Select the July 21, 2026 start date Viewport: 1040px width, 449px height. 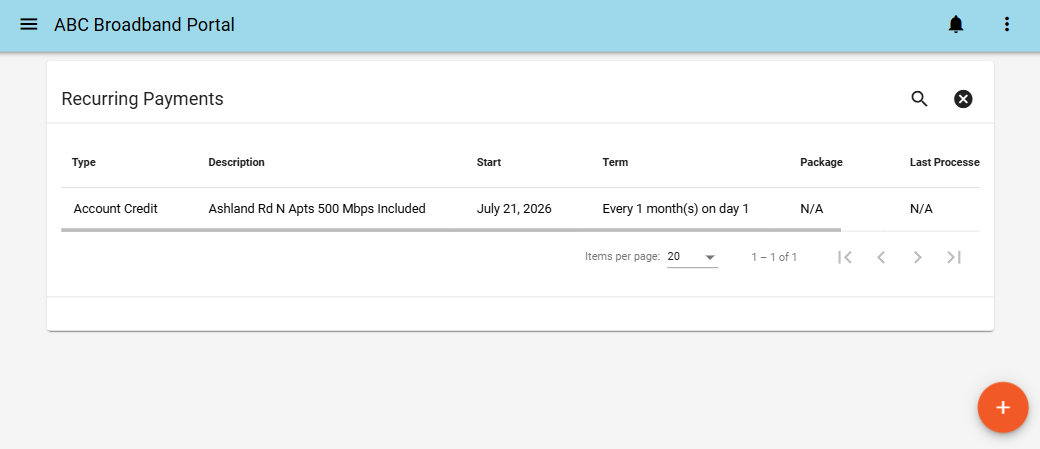[x=514, y=209]
